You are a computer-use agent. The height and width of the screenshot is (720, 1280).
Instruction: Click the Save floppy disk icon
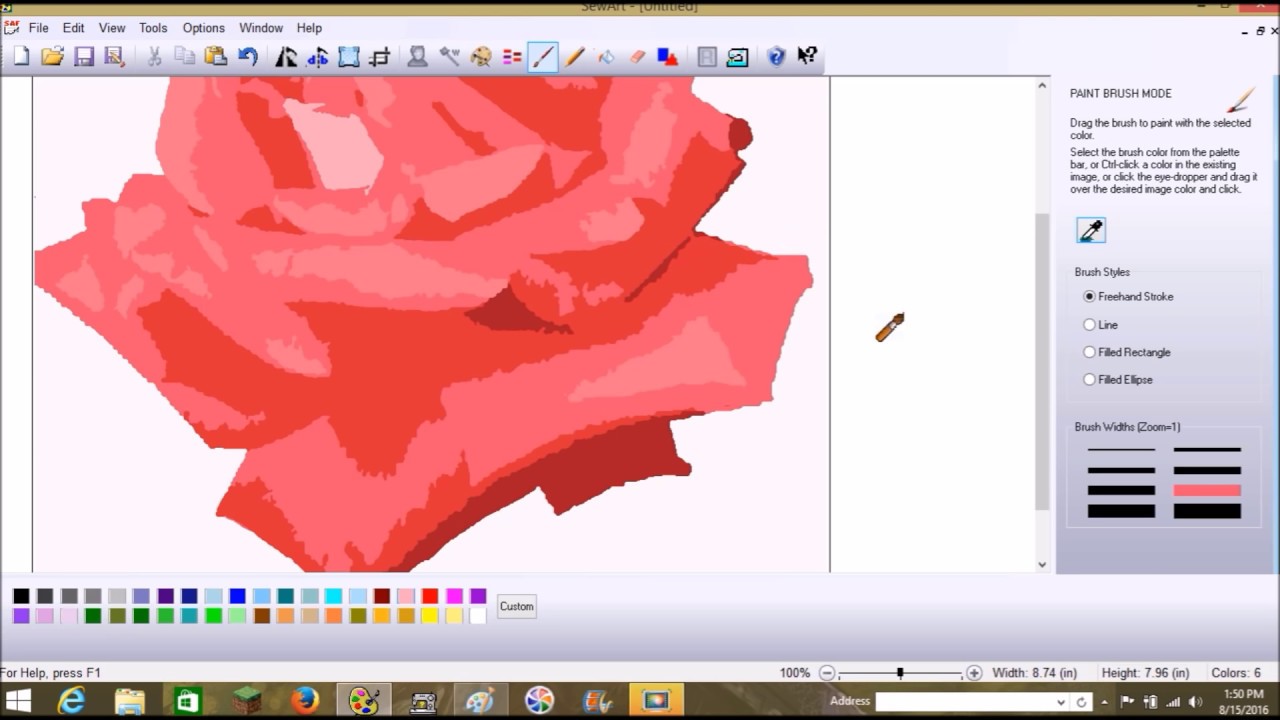tap(84, 57)
